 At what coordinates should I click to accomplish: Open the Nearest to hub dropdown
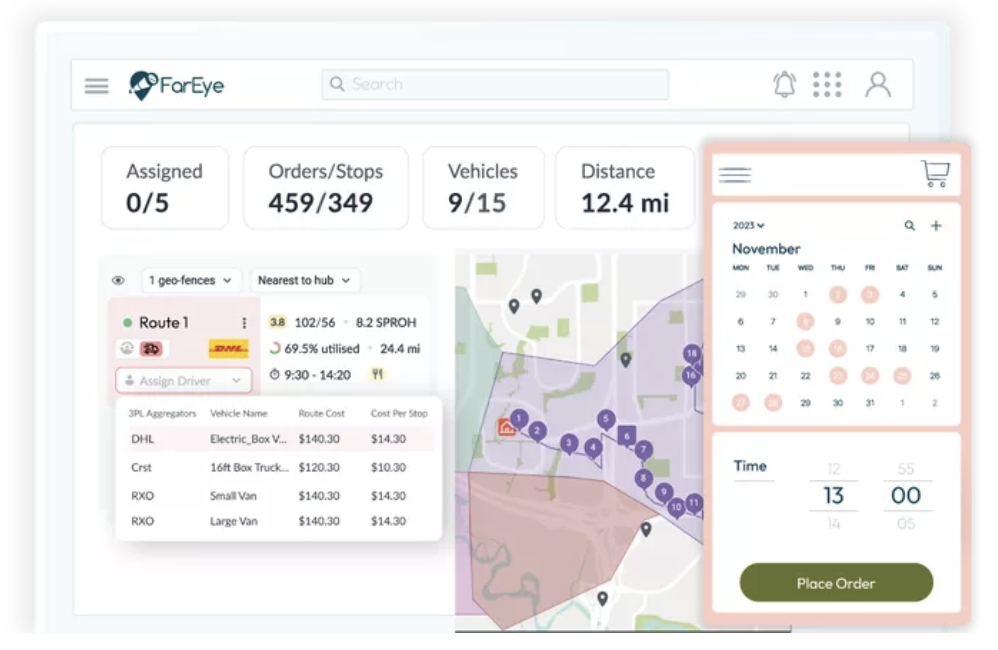(x=304, y=280)
